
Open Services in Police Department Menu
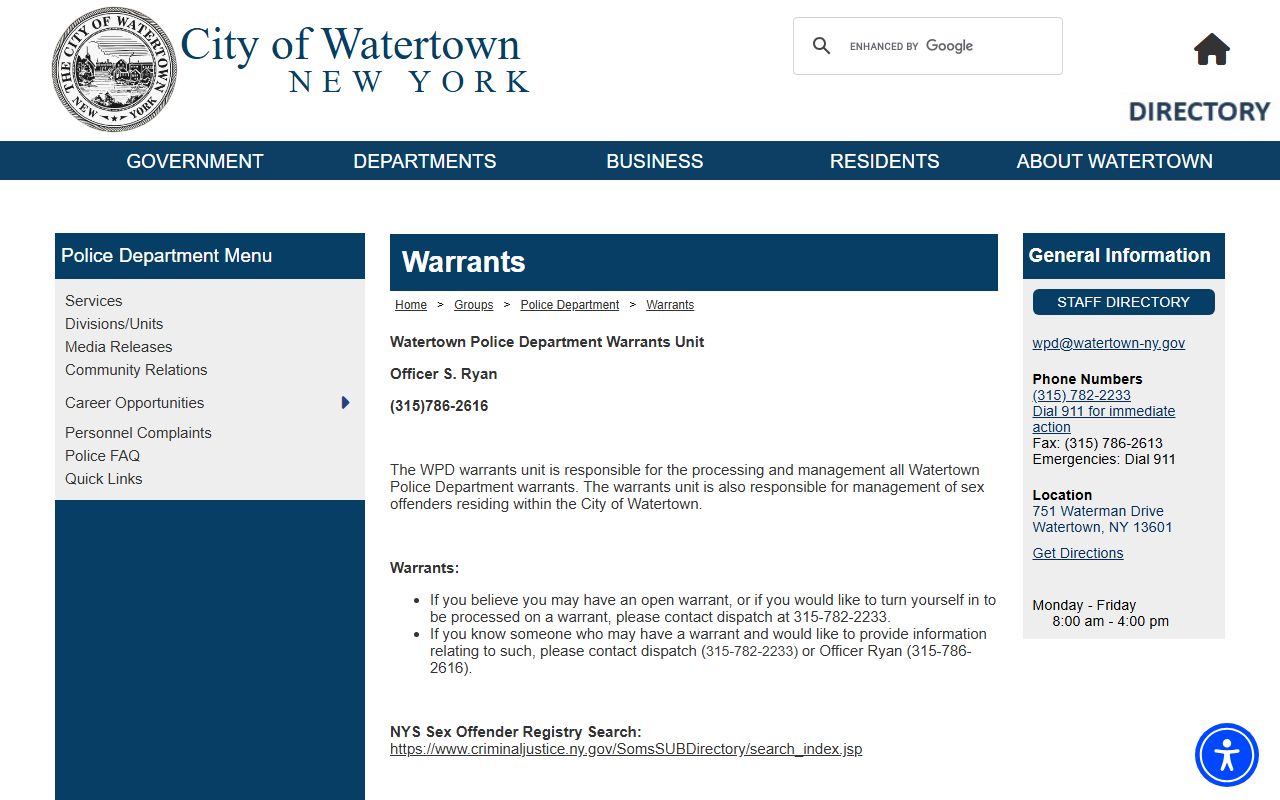(94, 301)
